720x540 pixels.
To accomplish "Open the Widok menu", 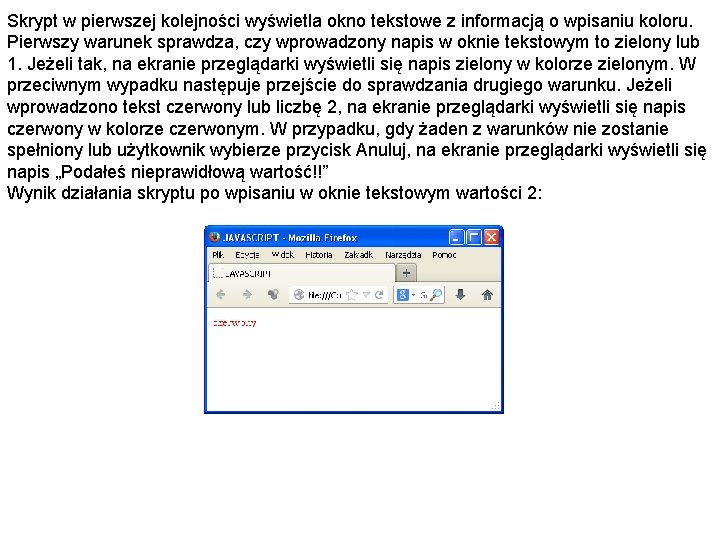I will [x=282, y=255].
